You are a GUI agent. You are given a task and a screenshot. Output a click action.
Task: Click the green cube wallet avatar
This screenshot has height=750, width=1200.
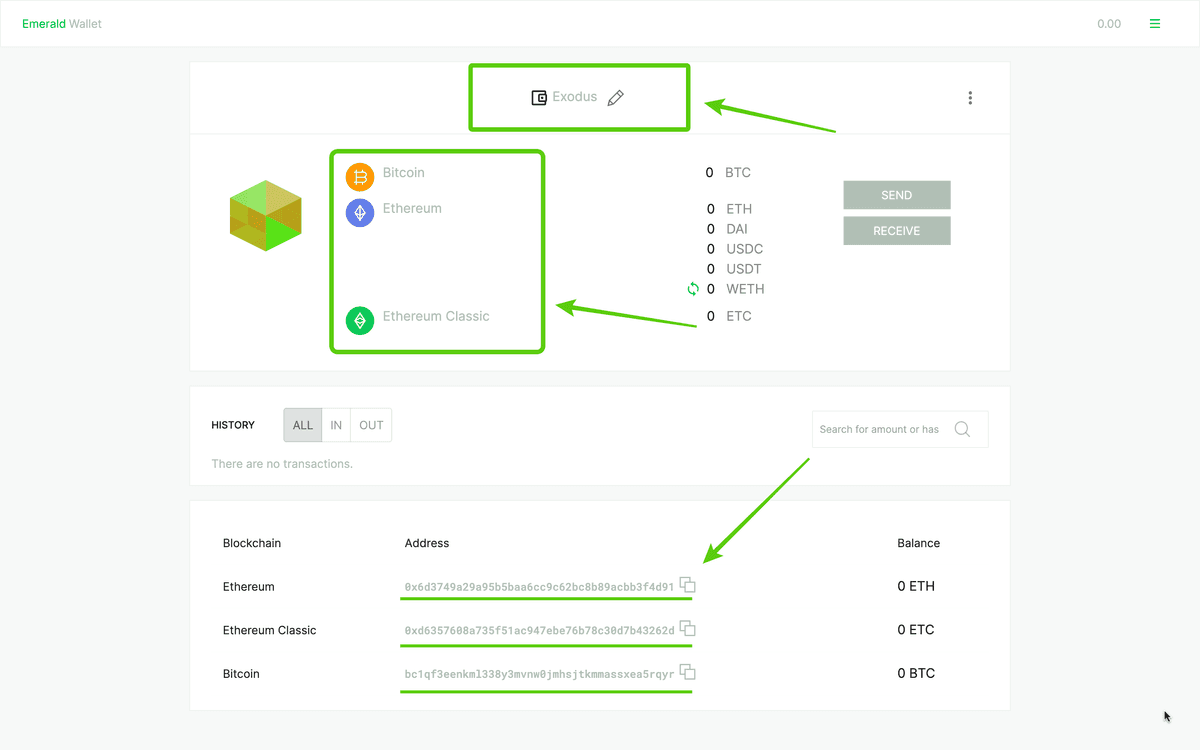tap(265, 216)
